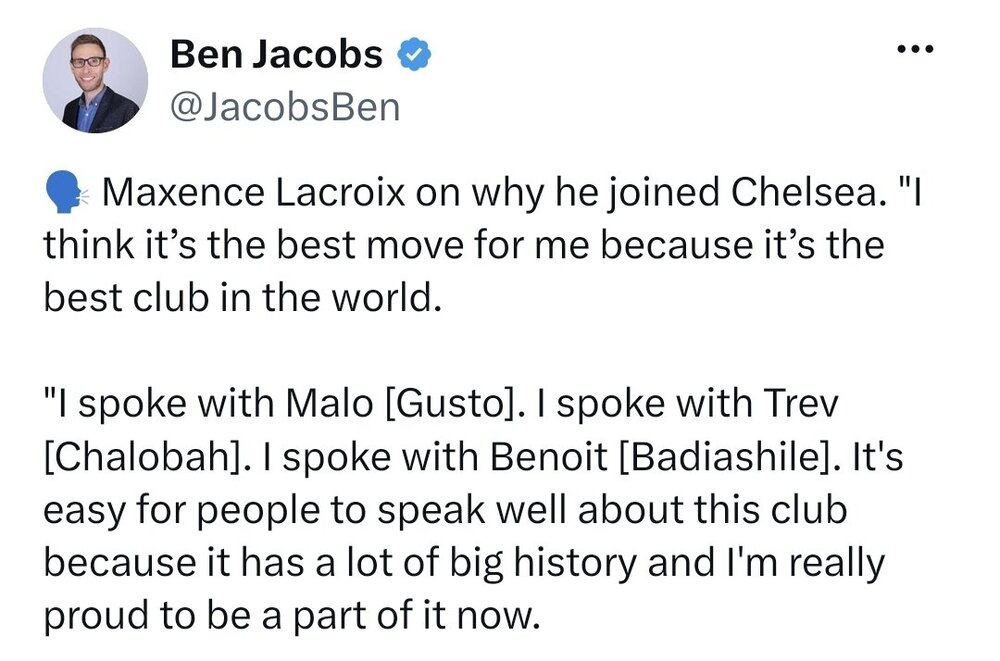Open Ben Jacobs' profile picture
The width and height of the screenshot is (1000, 661).
coord(95,80)
